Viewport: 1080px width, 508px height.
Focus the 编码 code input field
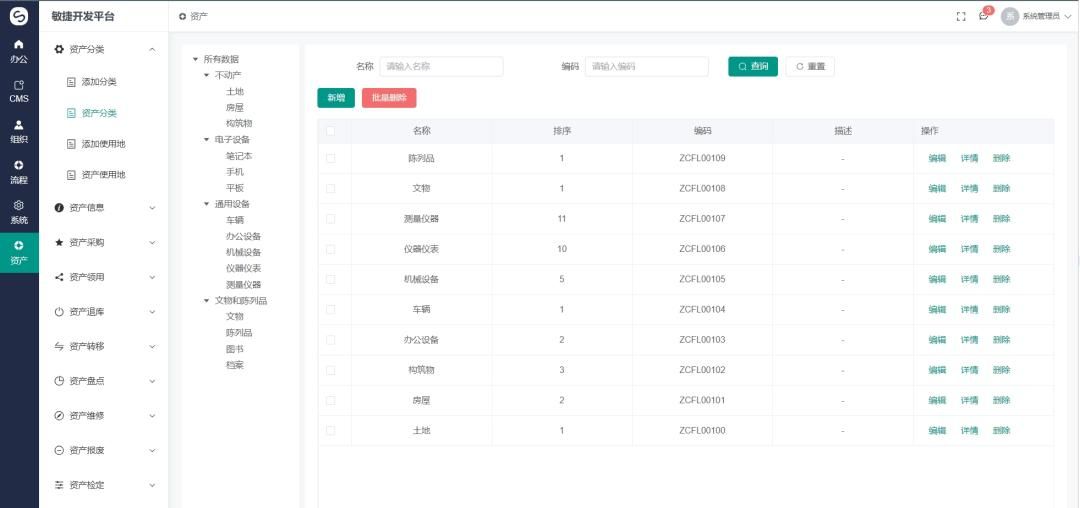(x=647, y=67)
